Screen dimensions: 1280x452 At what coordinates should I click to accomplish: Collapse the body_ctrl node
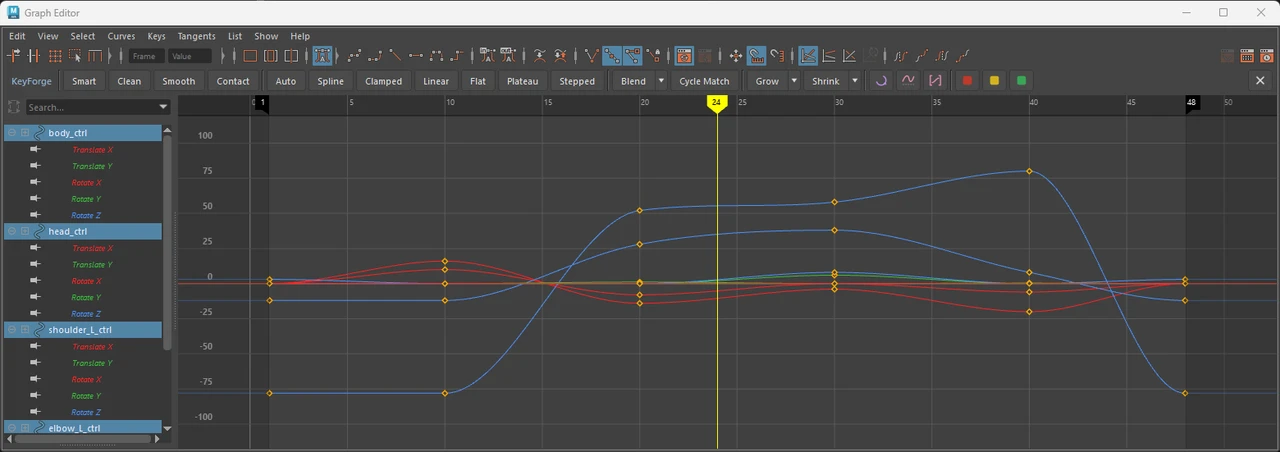coord(12,133)
